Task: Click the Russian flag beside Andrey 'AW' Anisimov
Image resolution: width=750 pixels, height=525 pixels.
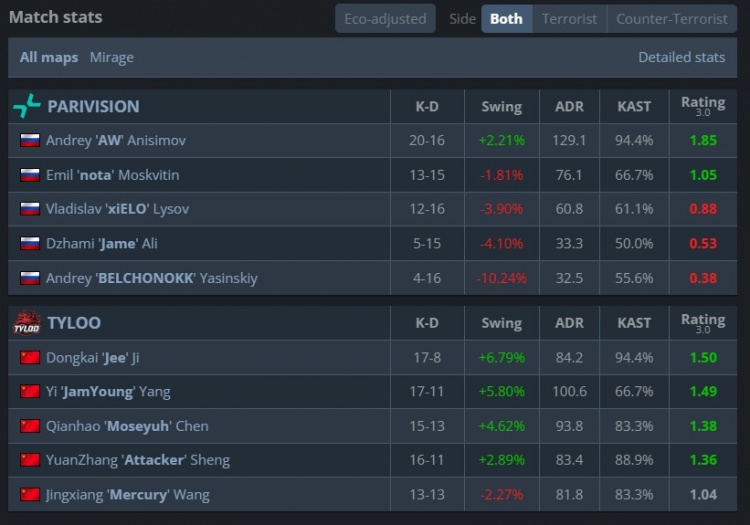Action: point(30,141)
